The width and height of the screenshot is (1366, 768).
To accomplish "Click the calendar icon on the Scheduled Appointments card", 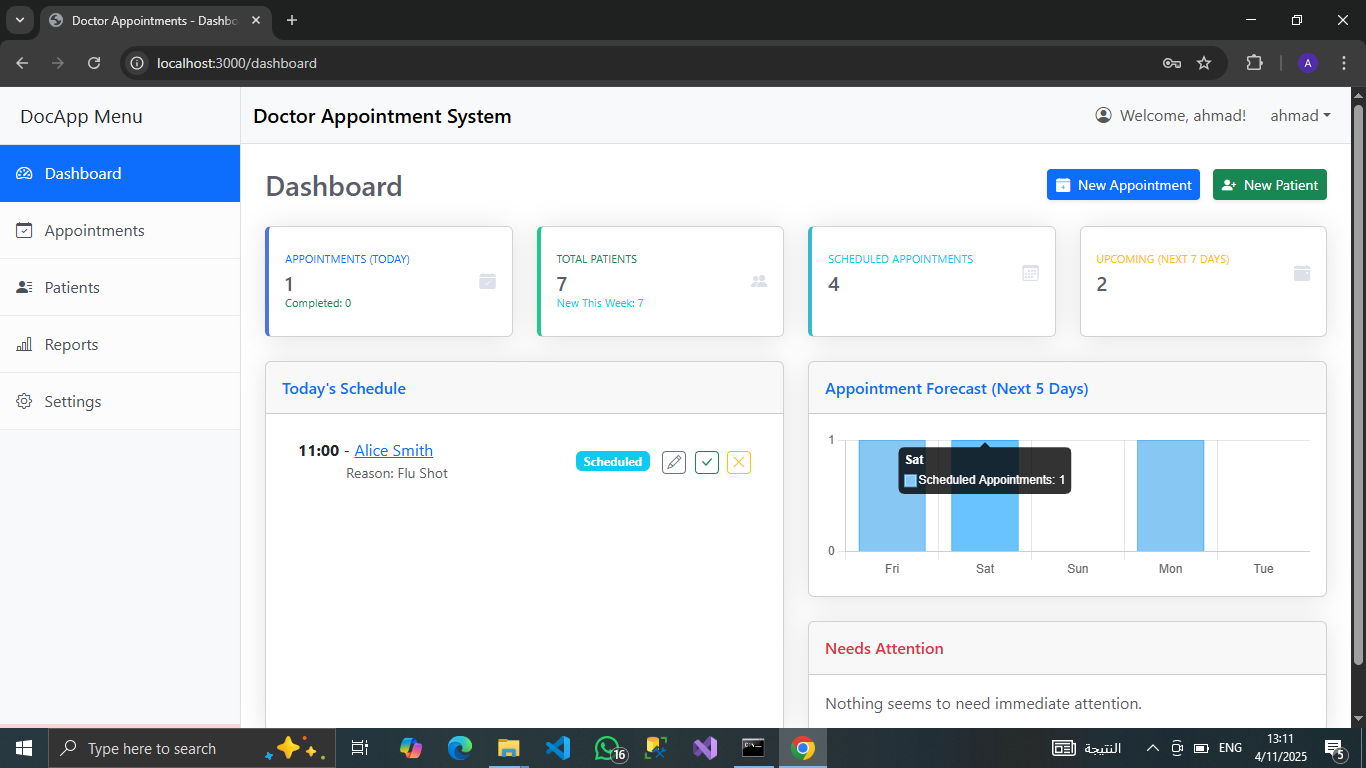I will pyautogui.click(x=1031, y=273).
